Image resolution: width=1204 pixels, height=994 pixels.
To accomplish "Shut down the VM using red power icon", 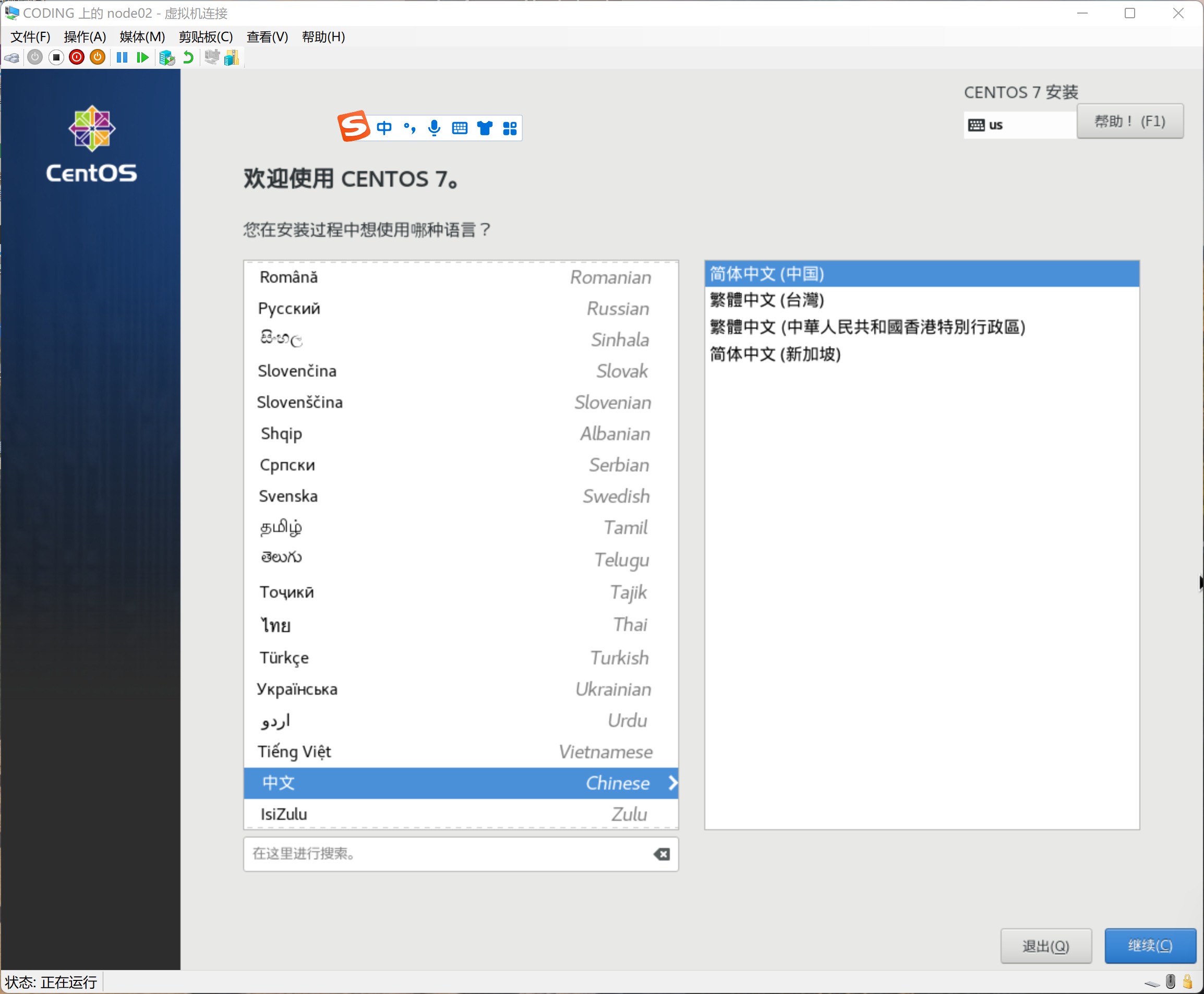I will click(x=77, y=57).
